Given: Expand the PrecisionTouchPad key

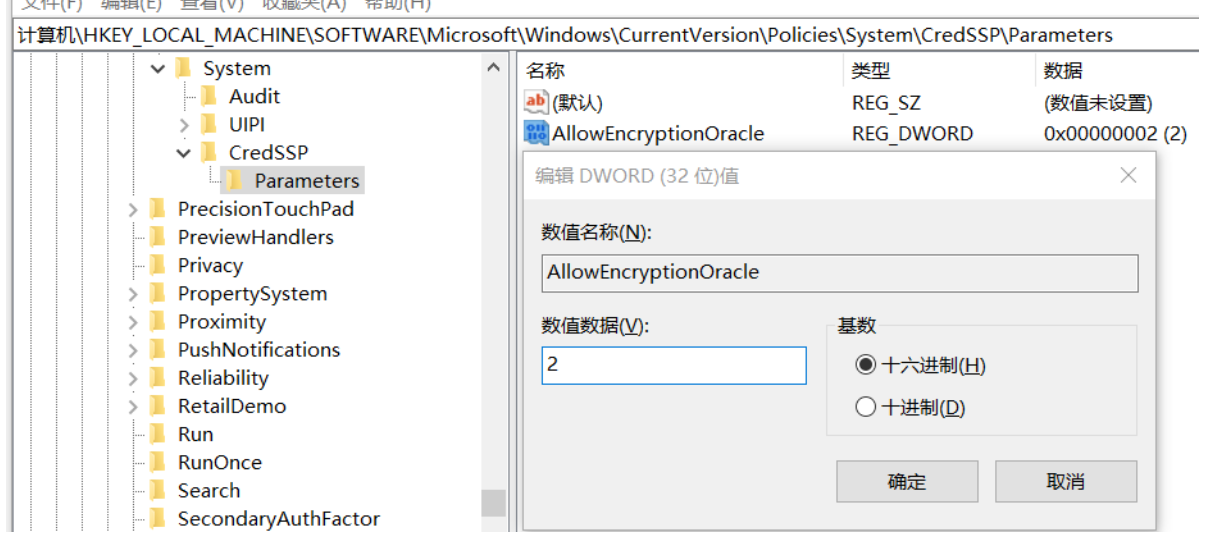Looking at the screenshot, I should point(133,209).
